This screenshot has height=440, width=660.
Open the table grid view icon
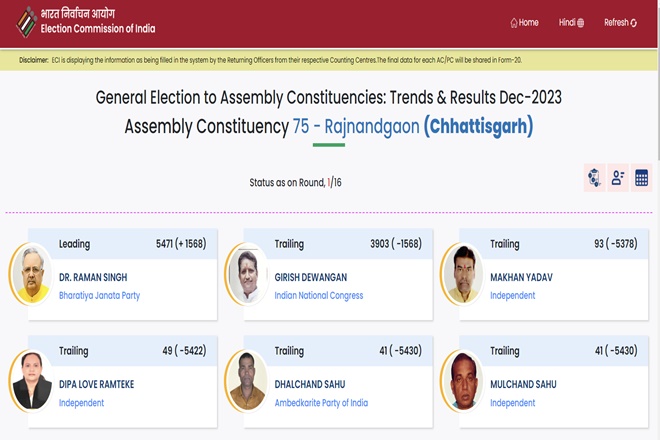tap(641, 178)
